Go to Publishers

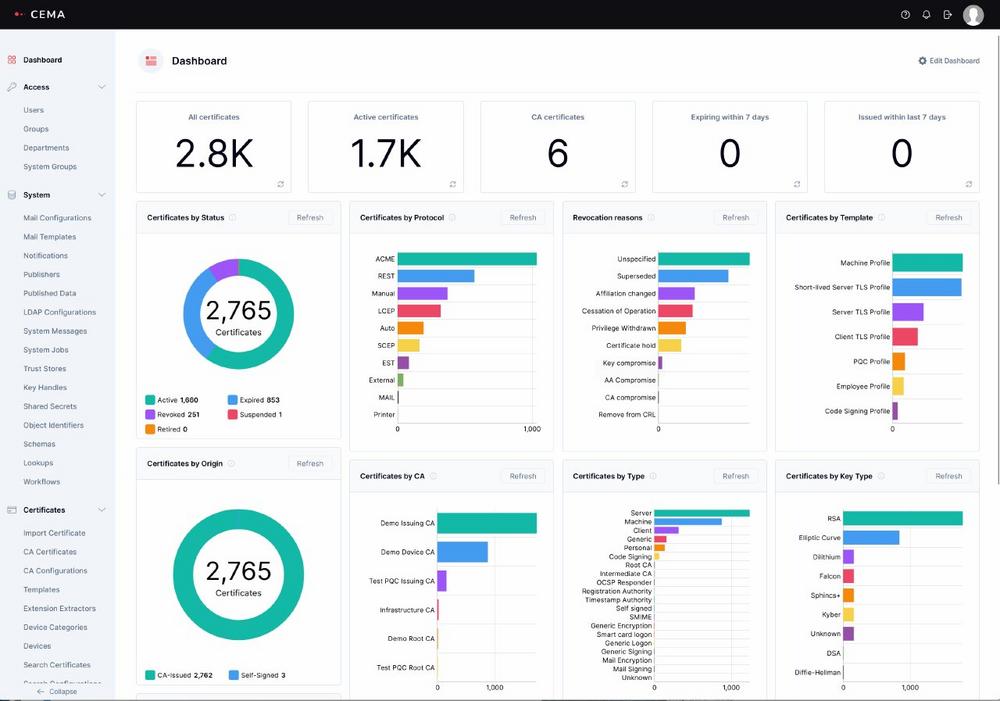[x=41, y=274]
